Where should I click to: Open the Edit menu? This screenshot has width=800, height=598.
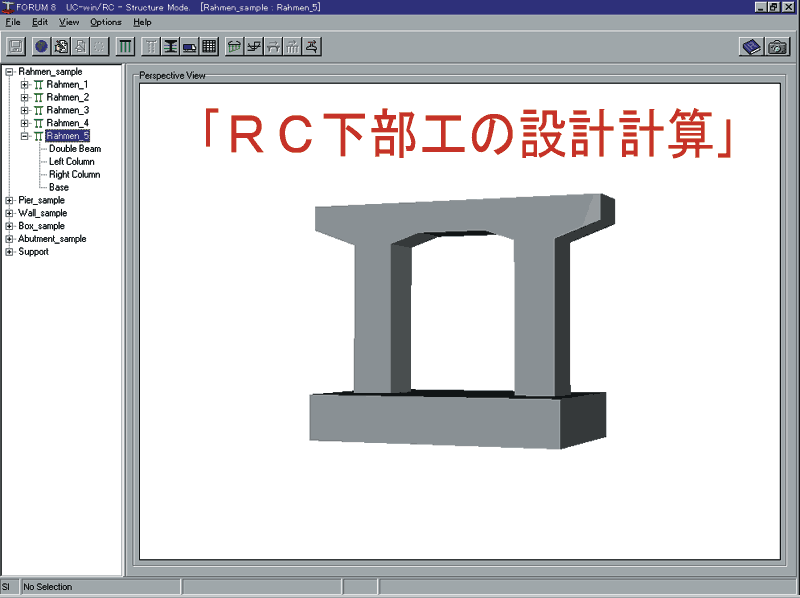40,22
